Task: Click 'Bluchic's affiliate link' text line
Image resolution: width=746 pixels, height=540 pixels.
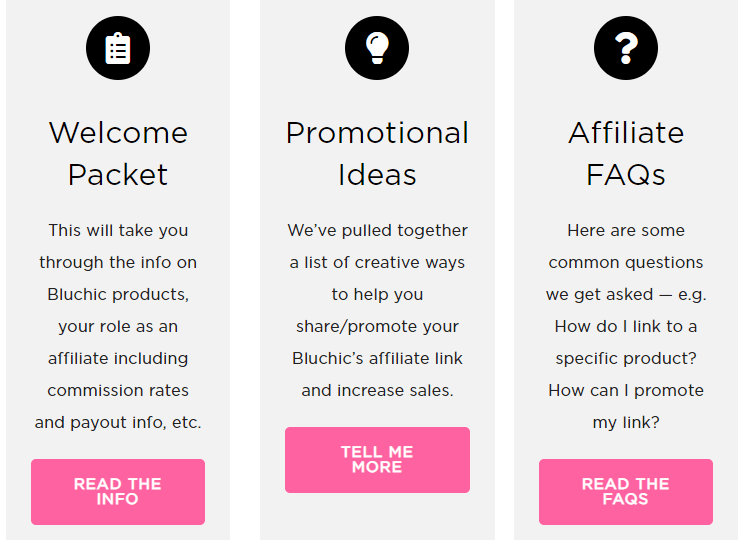Action: (x=377, y=358)
